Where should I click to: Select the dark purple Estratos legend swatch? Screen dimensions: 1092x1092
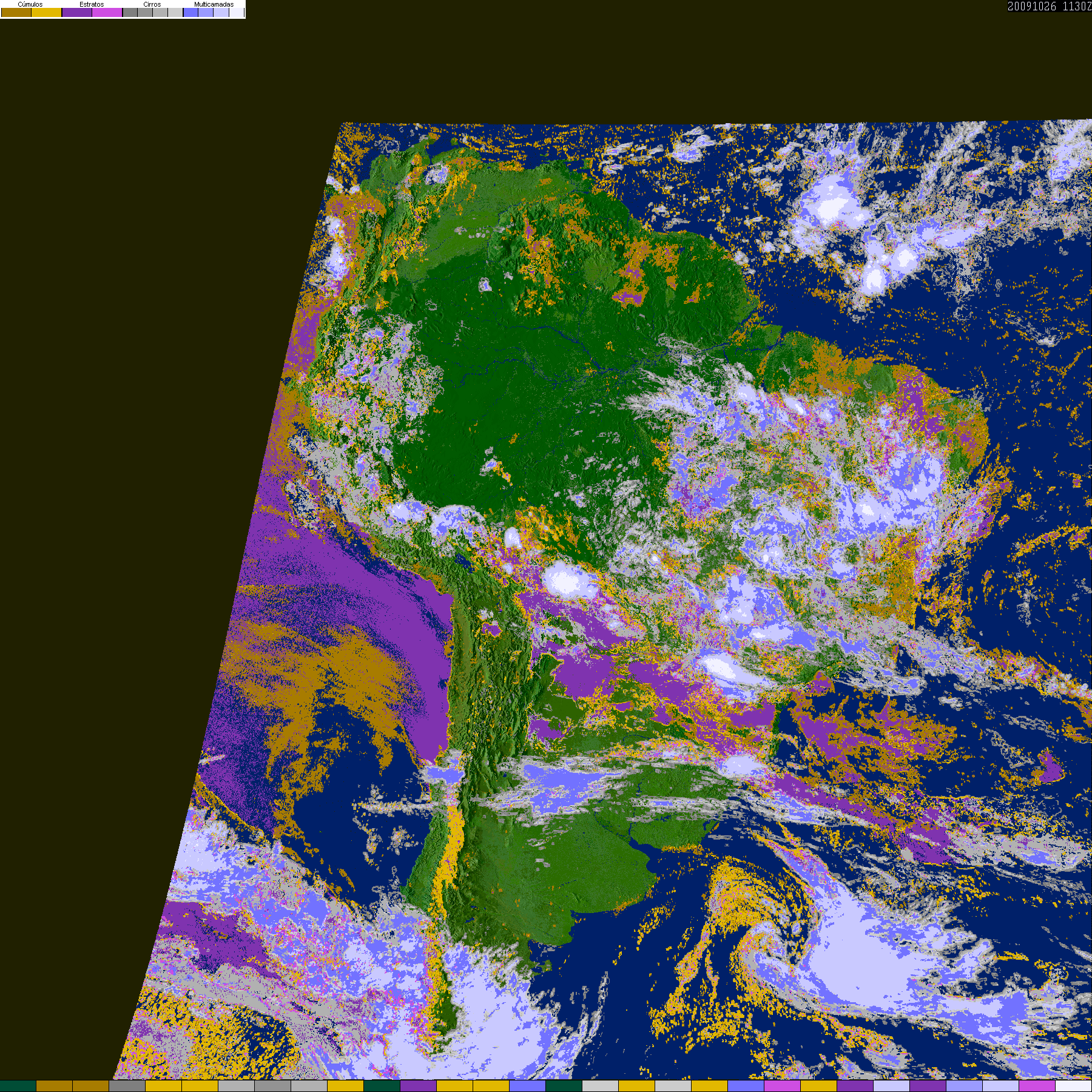tap(77, 12)
